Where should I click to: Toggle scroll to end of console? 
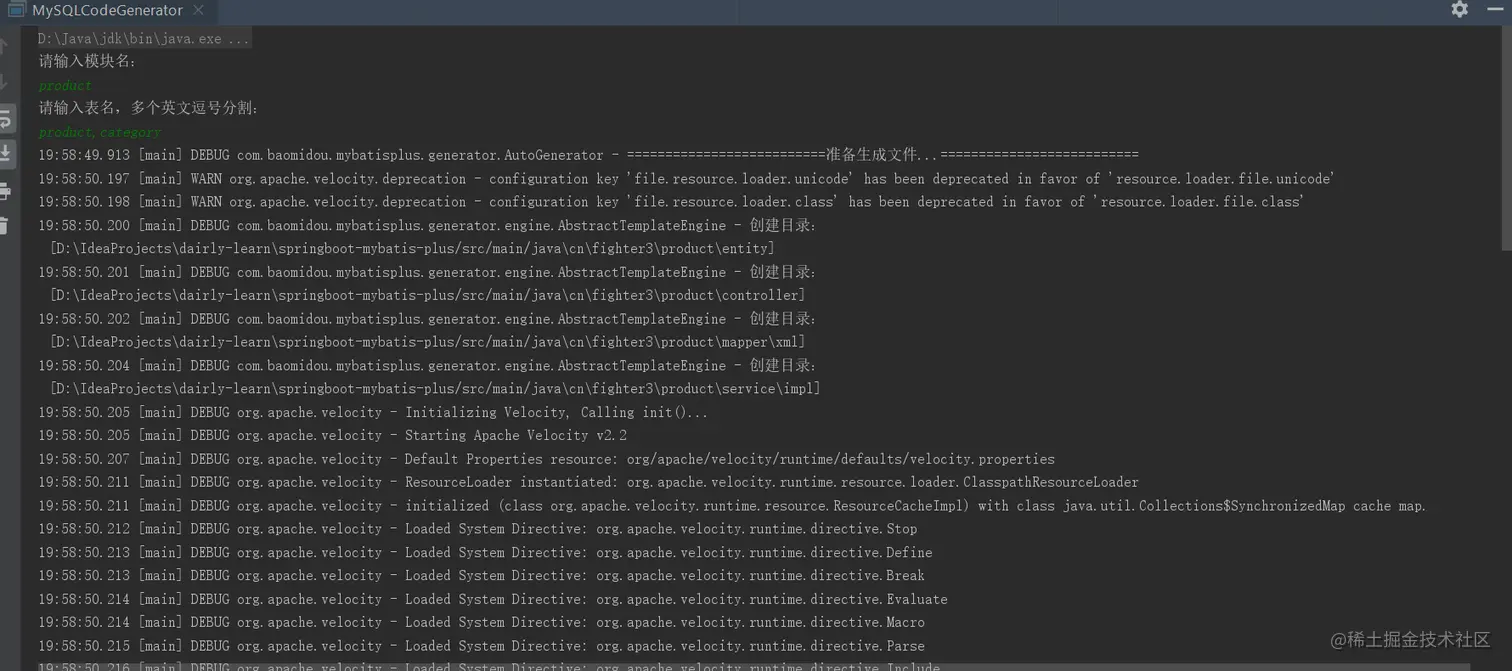pyautogui.click(x=5, y=153)
